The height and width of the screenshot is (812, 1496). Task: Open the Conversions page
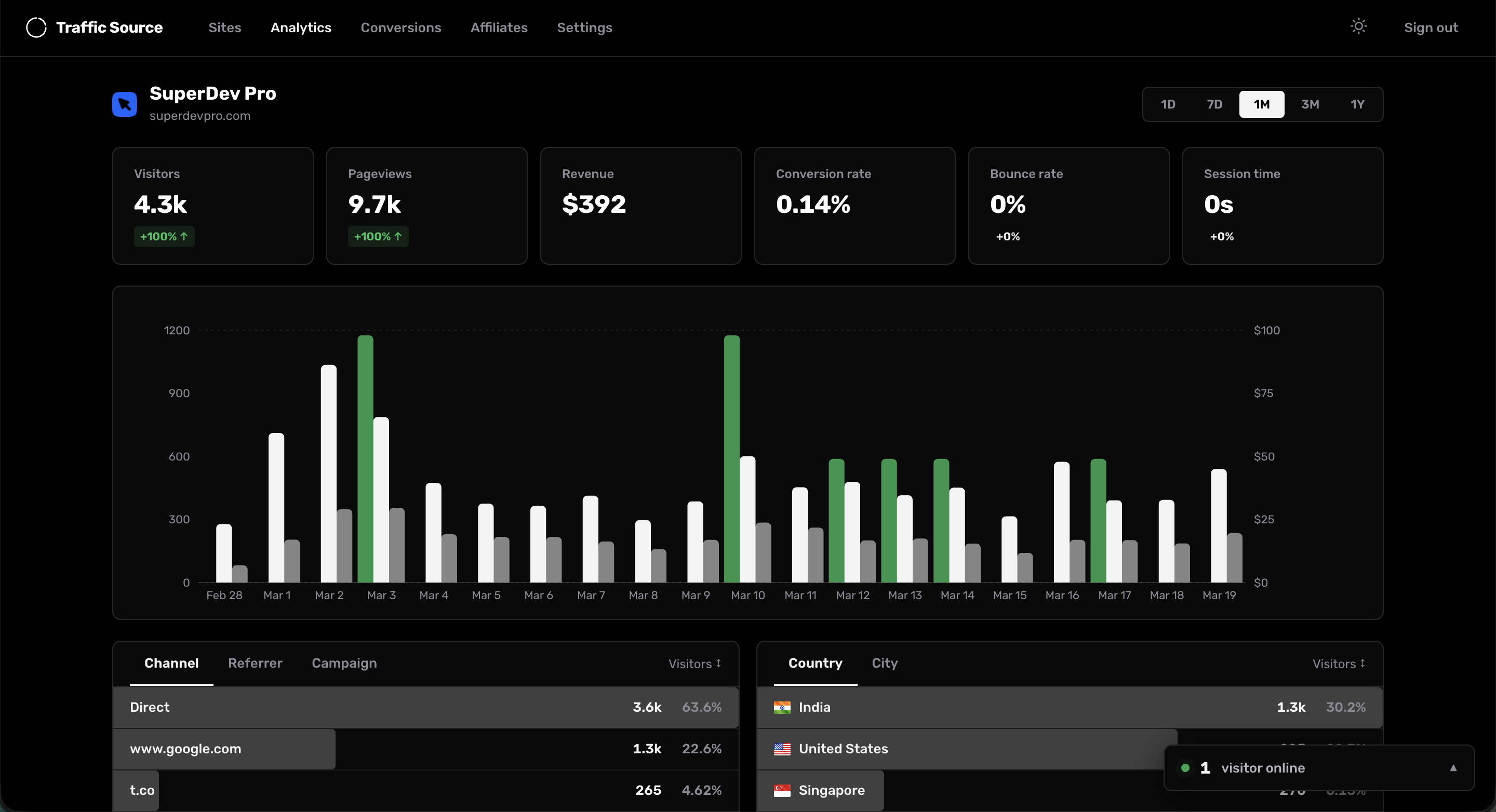pos(400,28)
